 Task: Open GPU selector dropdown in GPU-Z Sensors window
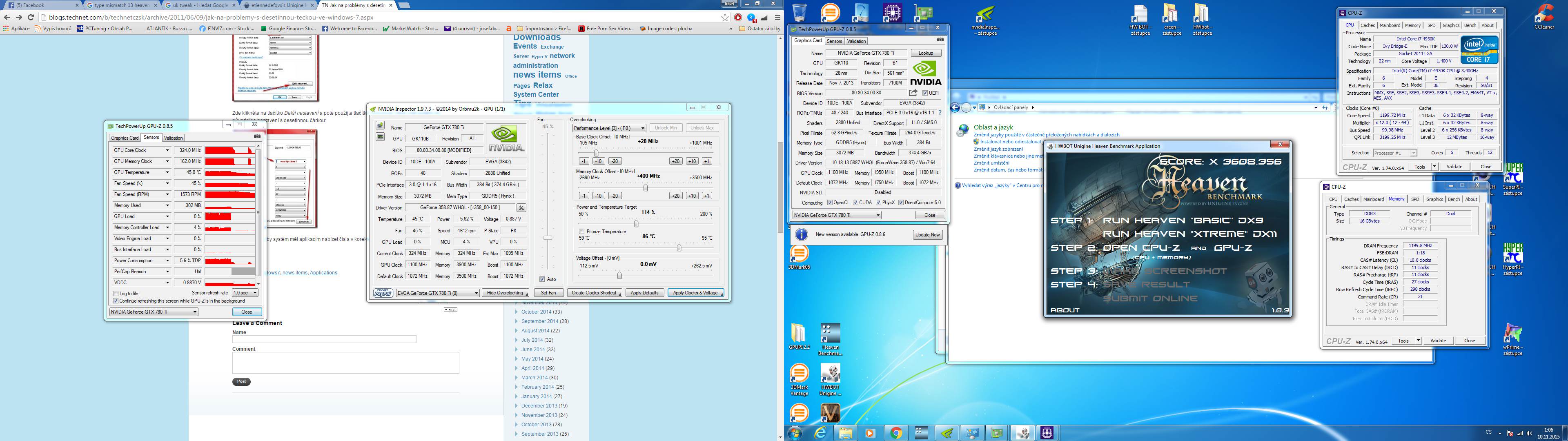pyautogui.click(x=154, y=312)
